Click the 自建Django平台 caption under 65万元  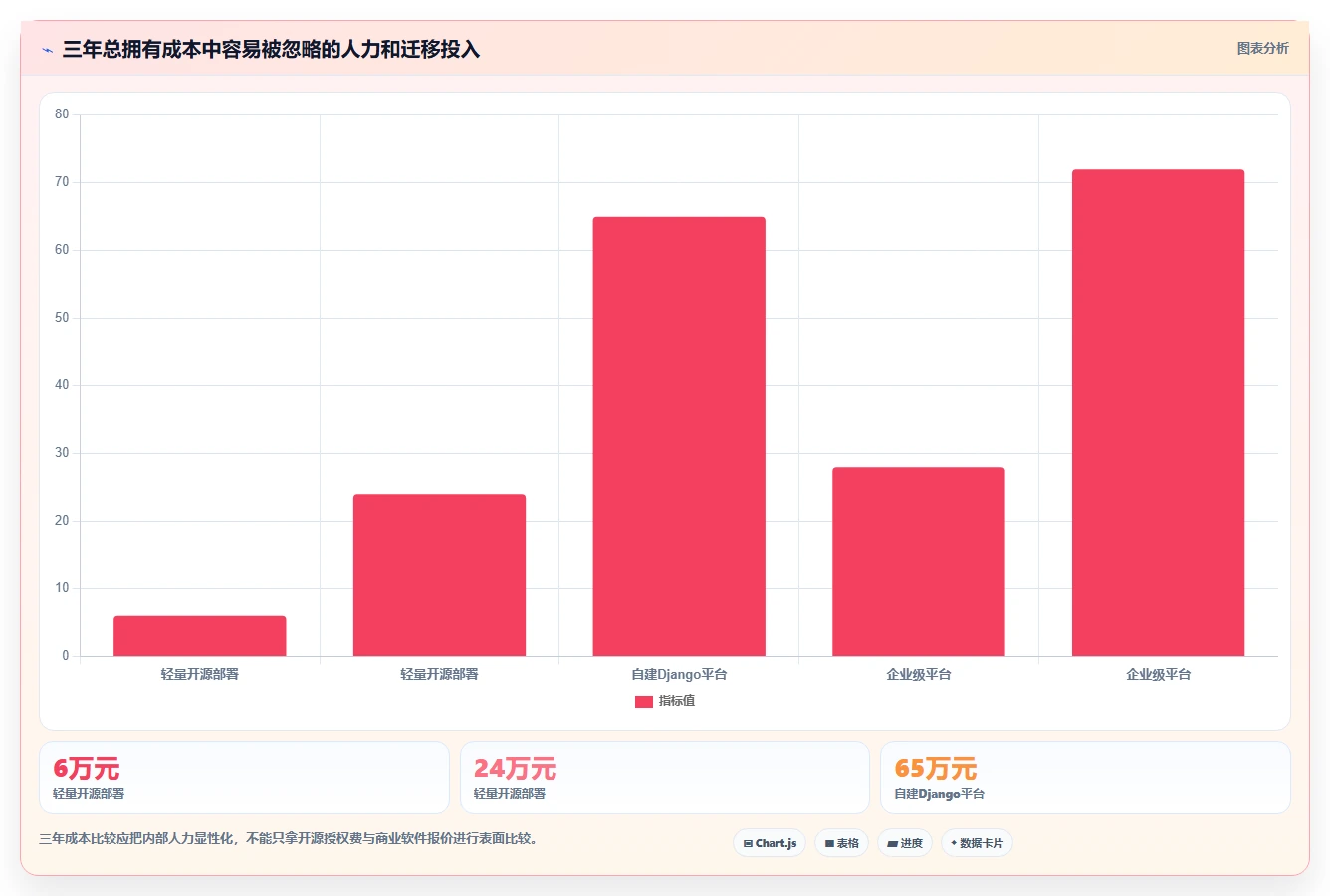click(939, 794)
